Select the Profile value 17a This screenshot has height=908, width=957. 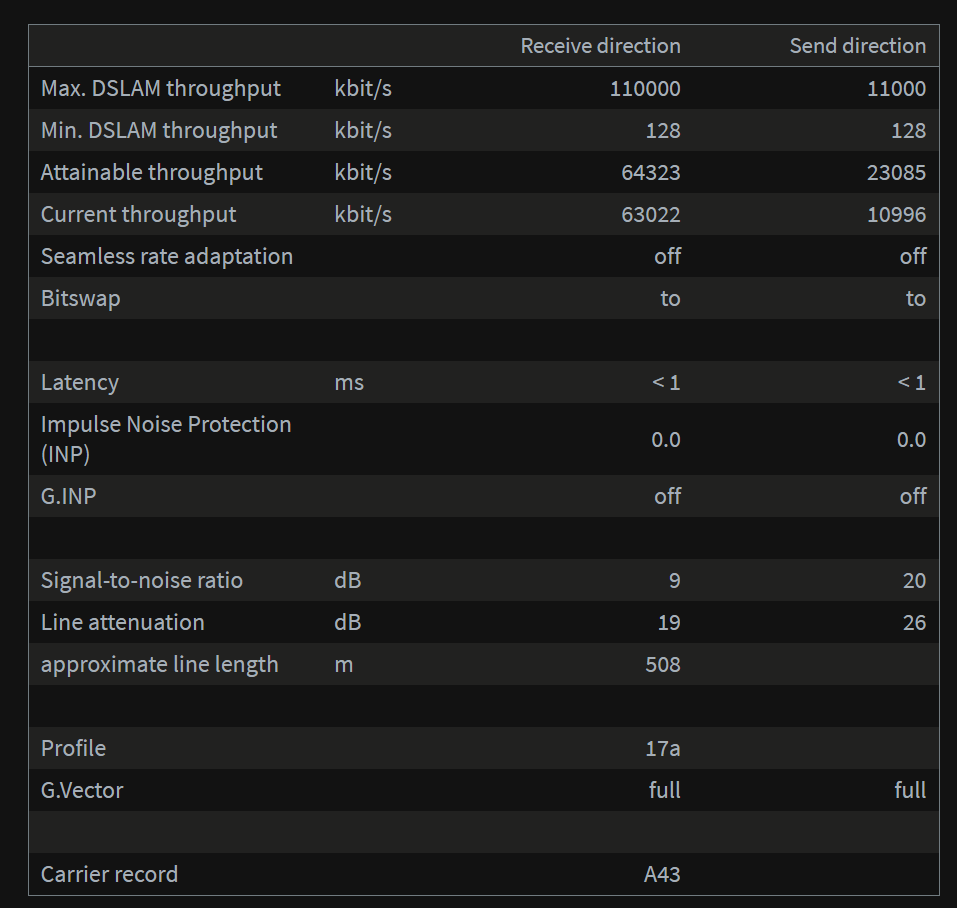663,749
